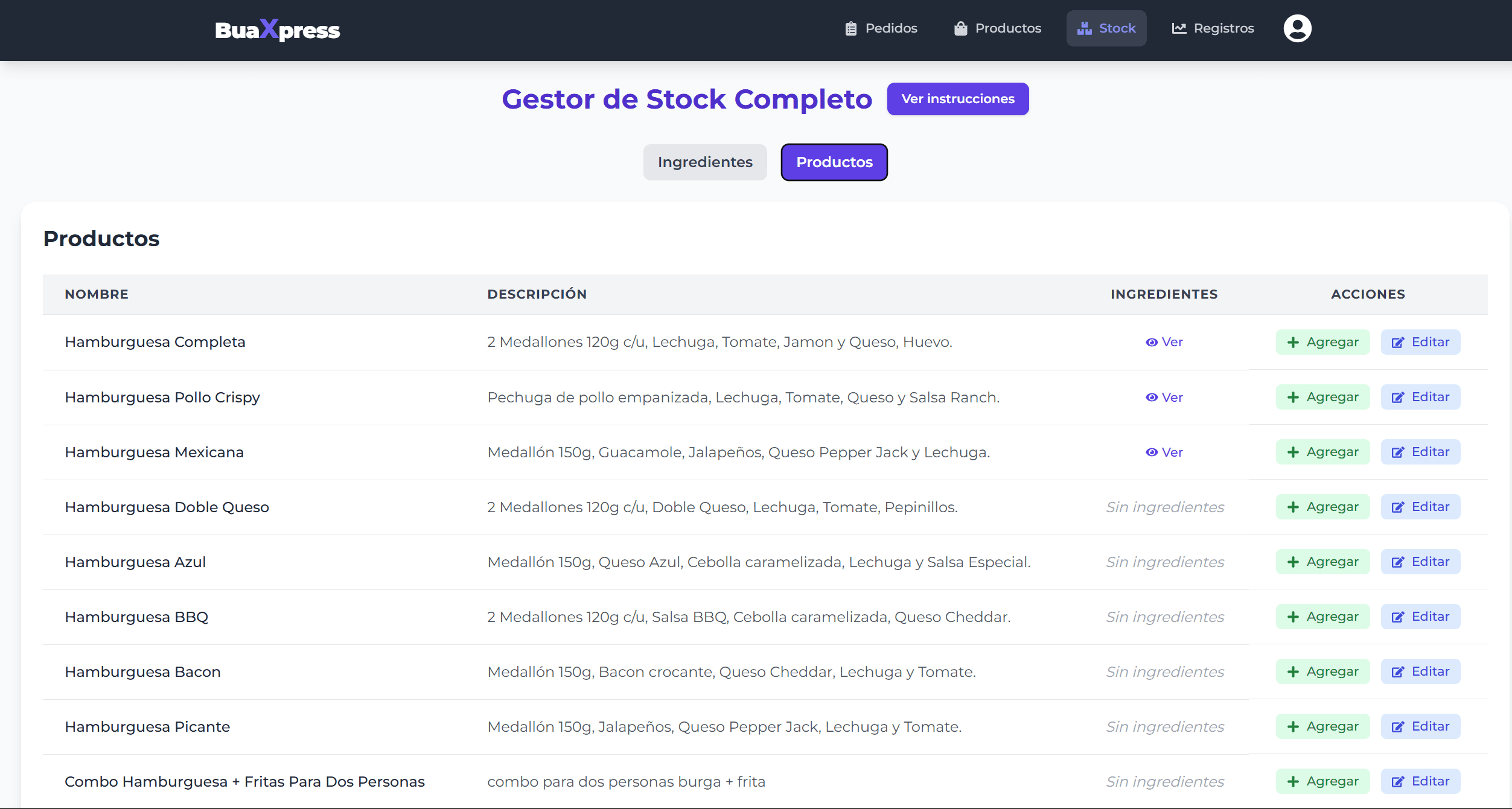Add ingredients to Hamburguesa Picante
This screenshot has height=809, width=1512.
click(1322, 727)
